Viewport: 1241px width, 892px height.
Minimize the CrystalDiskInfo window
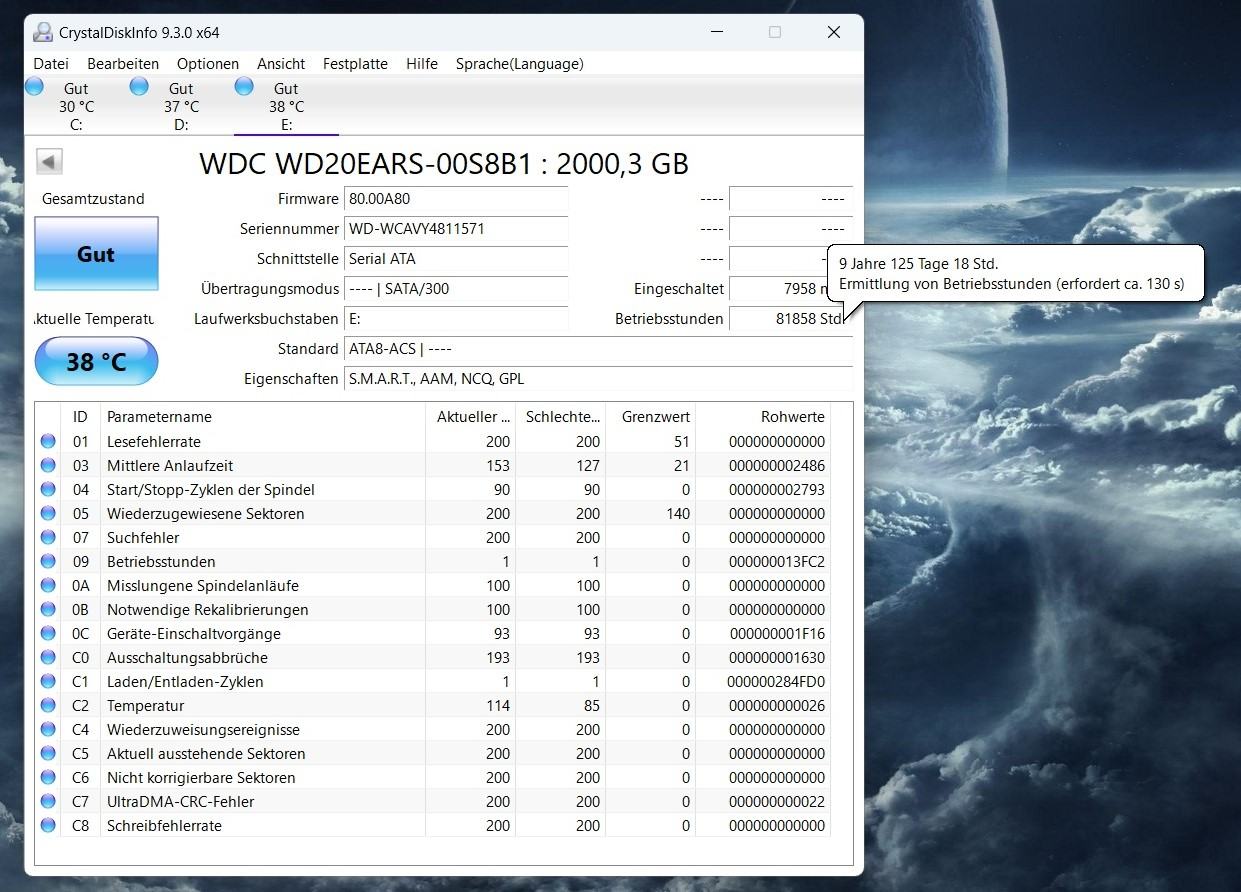(x=716, y=32)
